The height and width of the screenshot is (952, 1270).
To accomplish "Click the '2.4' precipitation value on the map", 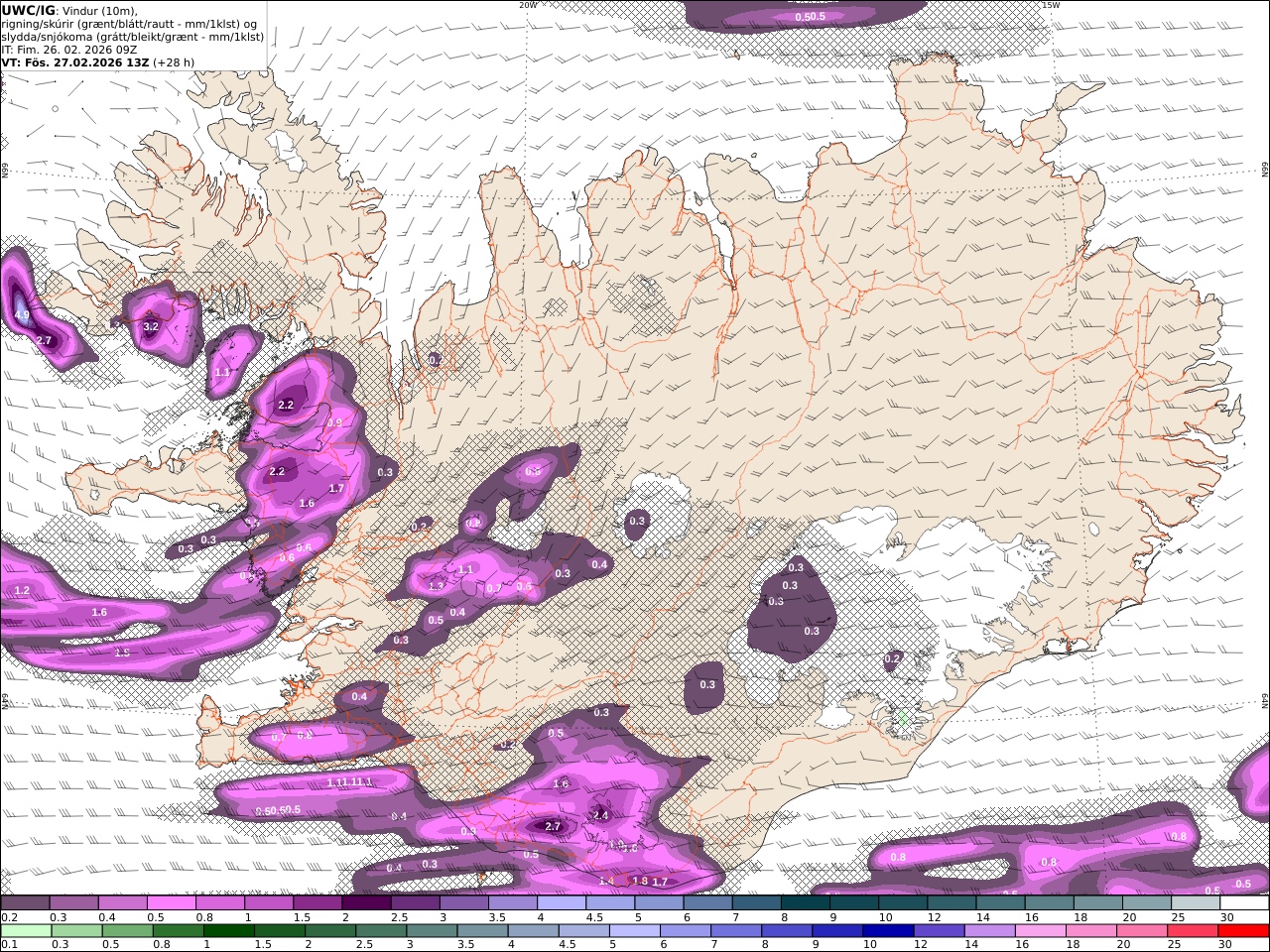I will click(599, 815).
